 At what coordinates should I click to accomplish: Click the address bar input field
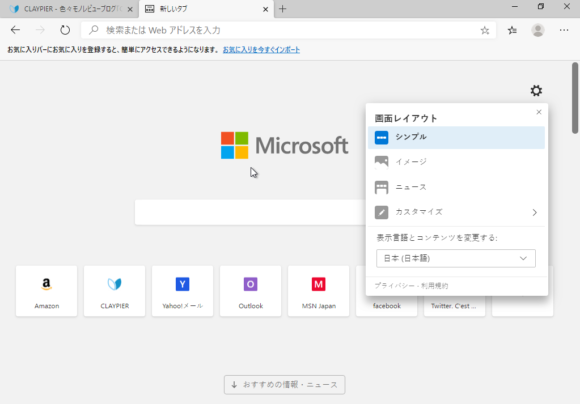pyautogui.click(x=289, y=30)
